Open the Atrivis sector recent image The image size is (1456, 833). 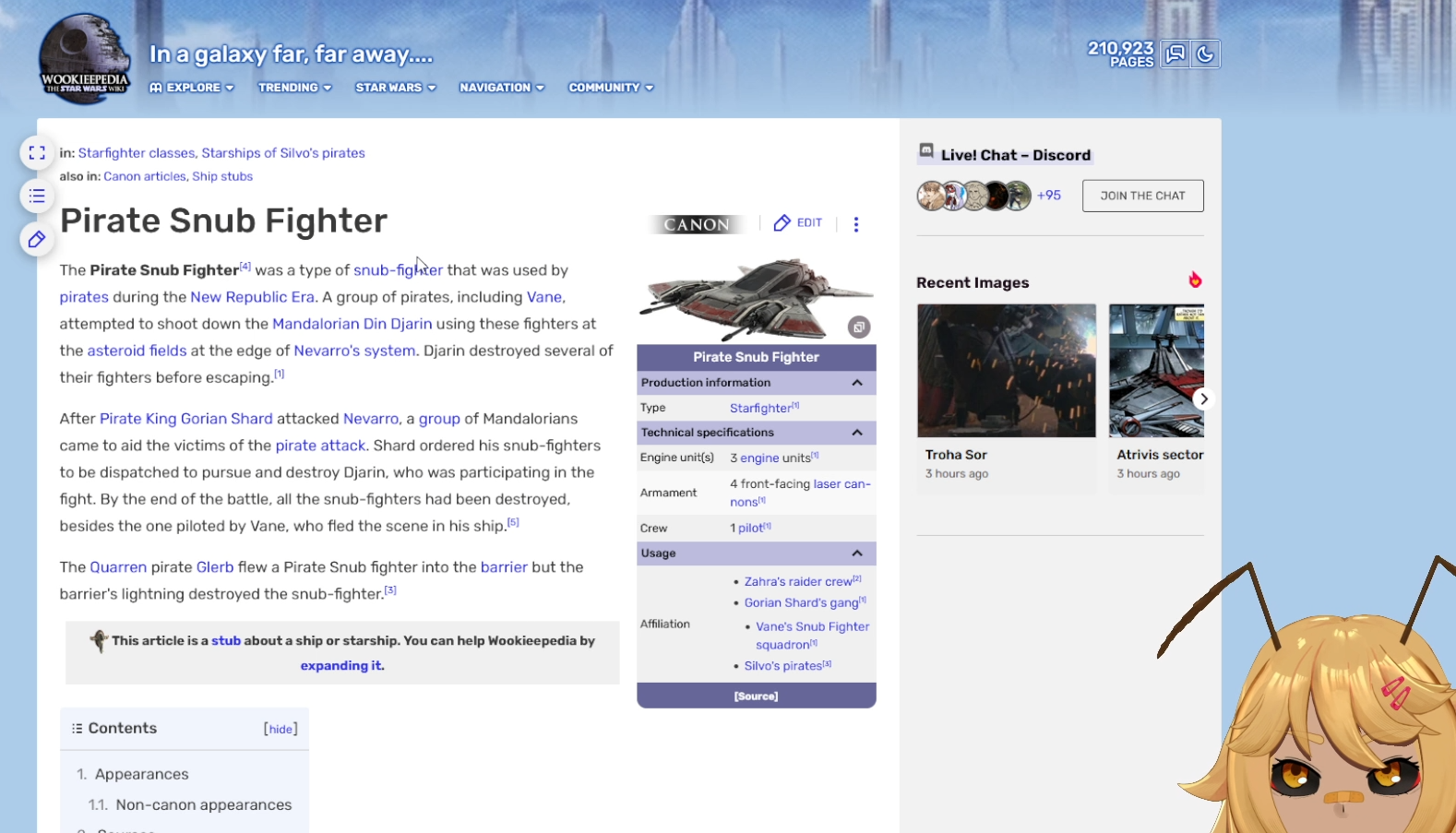1157,371
